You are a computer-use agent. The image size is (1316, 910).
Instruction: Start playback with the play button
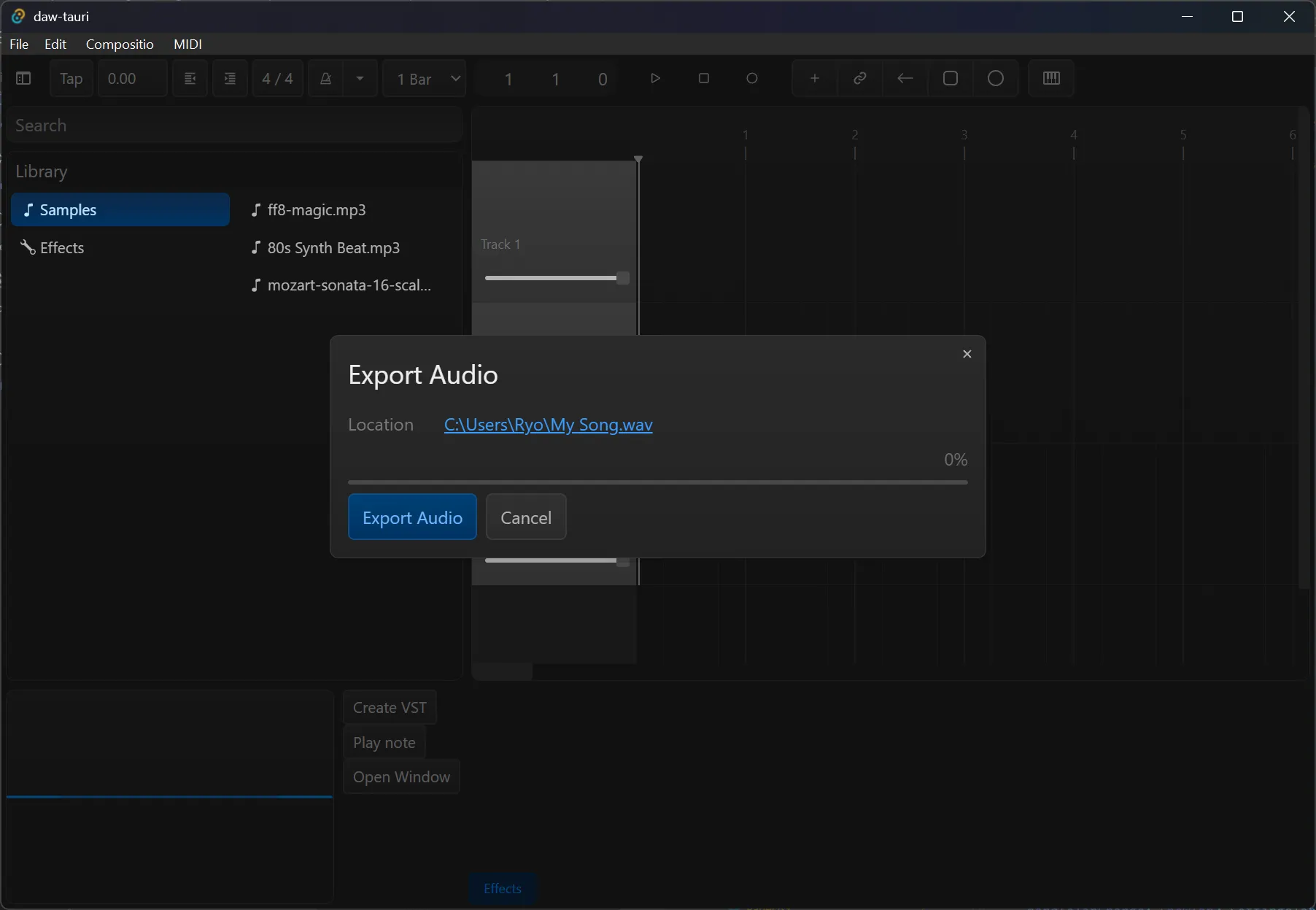coord(655,78)
